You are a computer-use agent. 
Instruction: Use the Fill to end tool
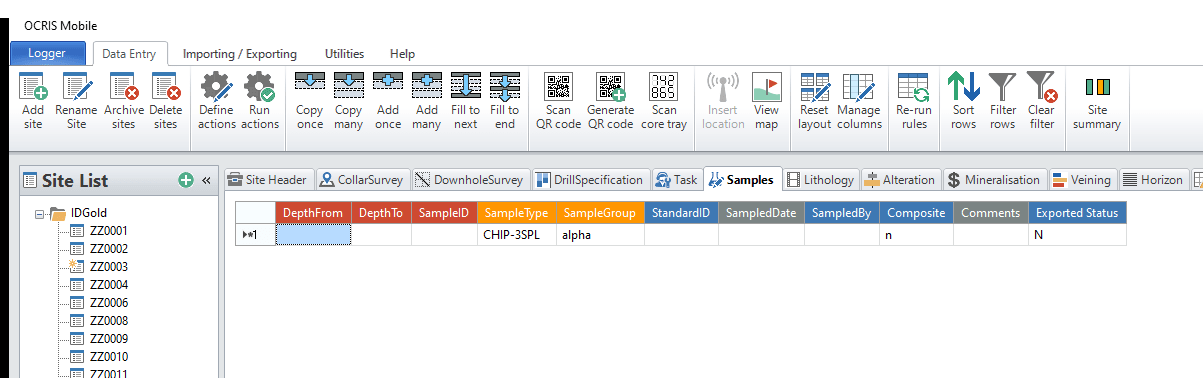coord(505,101)
